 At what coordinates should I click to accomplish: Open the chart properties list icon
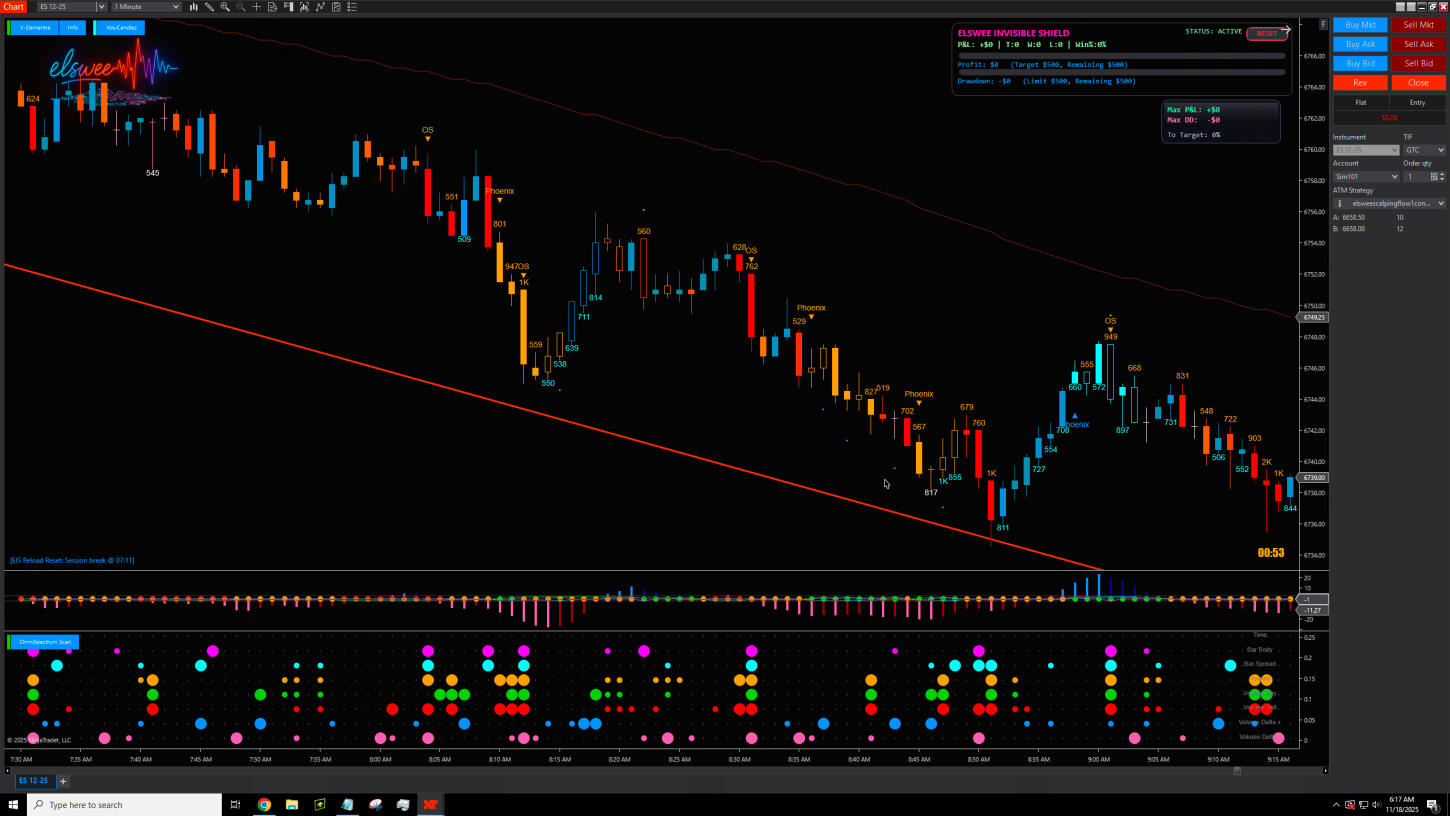[352, 7]
